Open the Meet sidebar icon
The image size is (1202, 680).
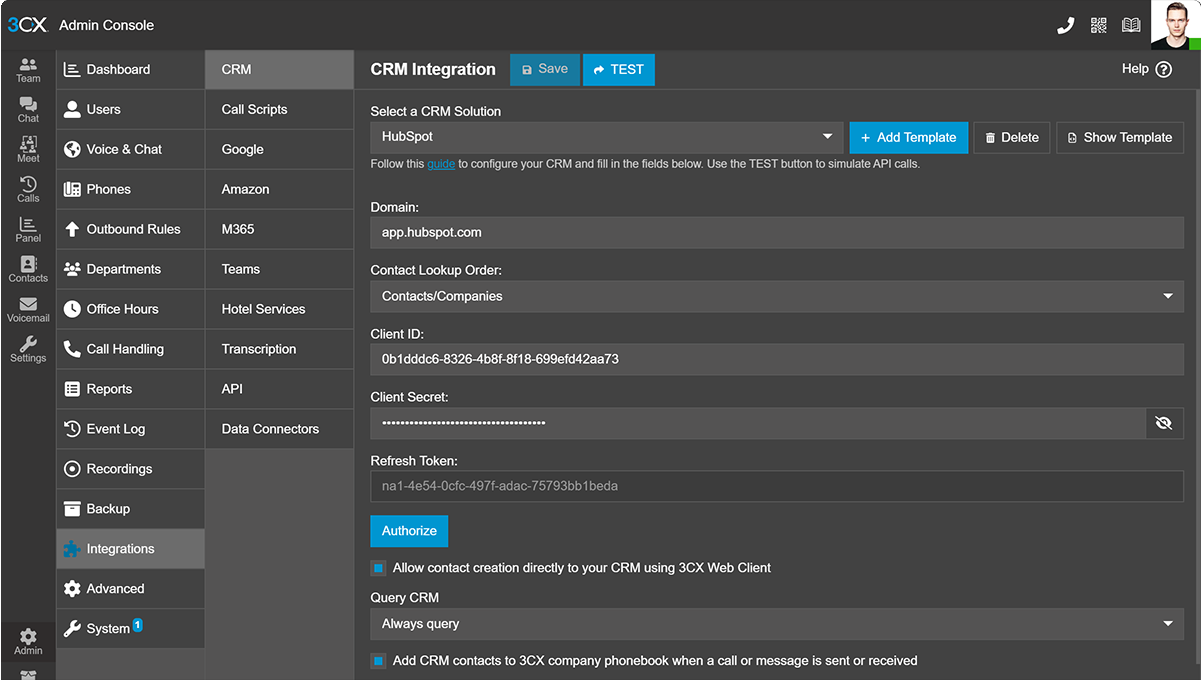pos(28,150)
